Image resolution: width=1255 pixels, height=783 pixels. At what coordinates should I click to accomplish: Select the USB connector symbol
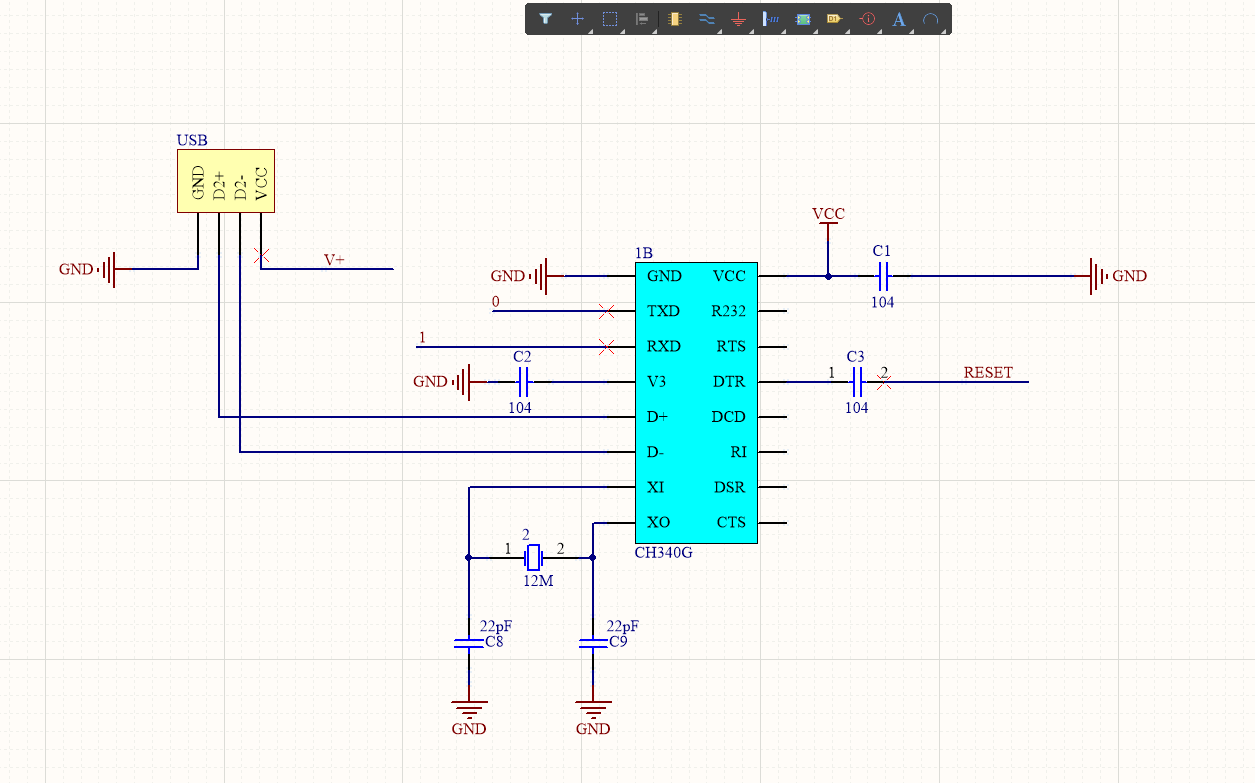tap(224, 182)
